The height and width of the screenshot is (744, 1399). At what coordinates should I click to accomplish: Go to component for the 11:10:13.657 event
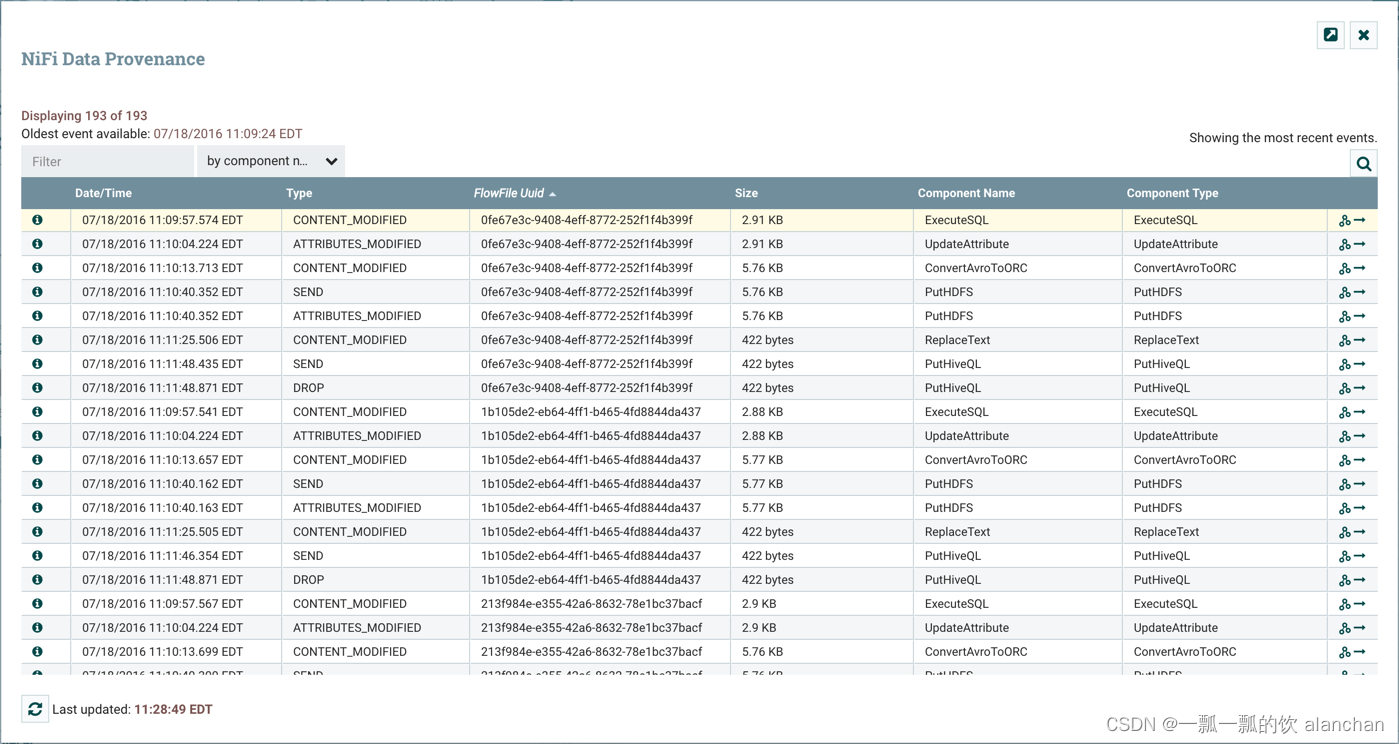(1360, 460)
